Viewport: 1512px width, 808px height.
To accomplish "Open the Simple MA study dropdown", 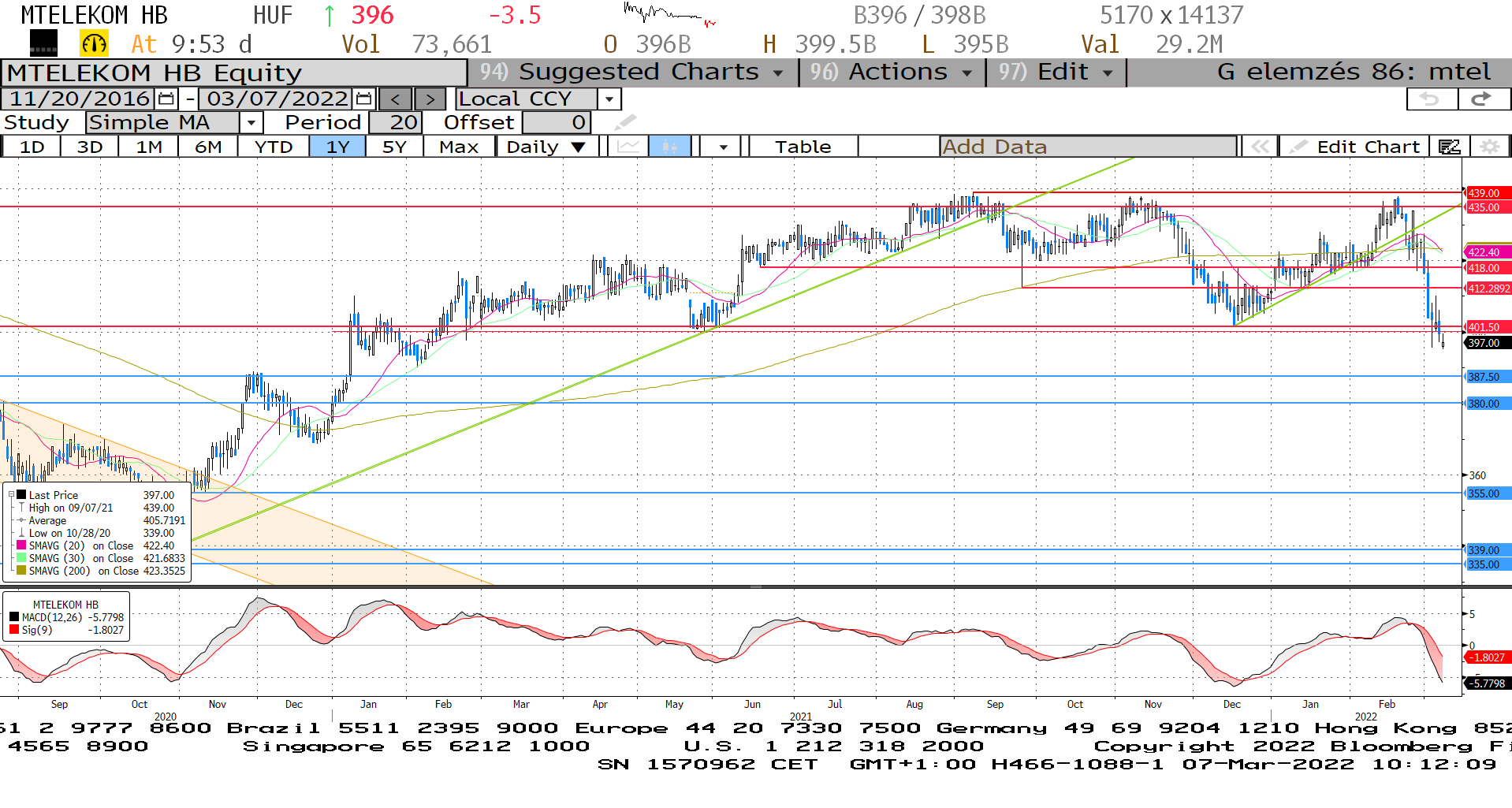I will (x=251, y=123).
